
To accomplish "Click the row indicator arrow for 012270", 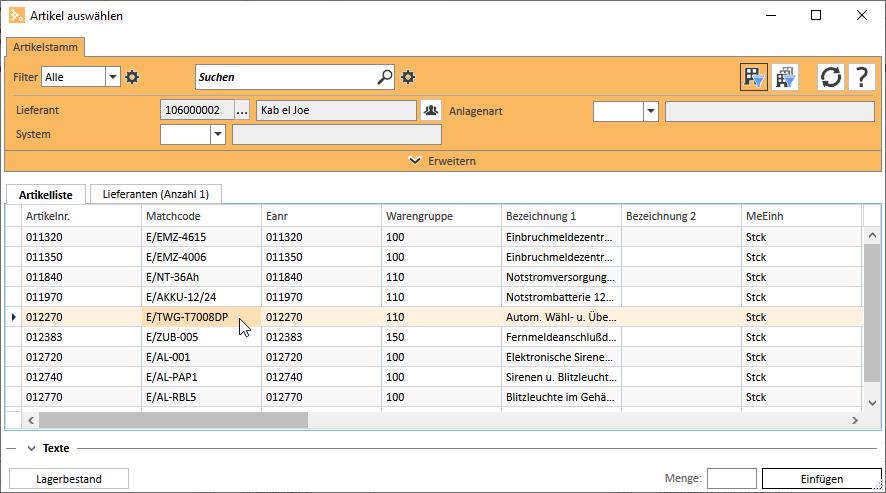I will 14,317.
